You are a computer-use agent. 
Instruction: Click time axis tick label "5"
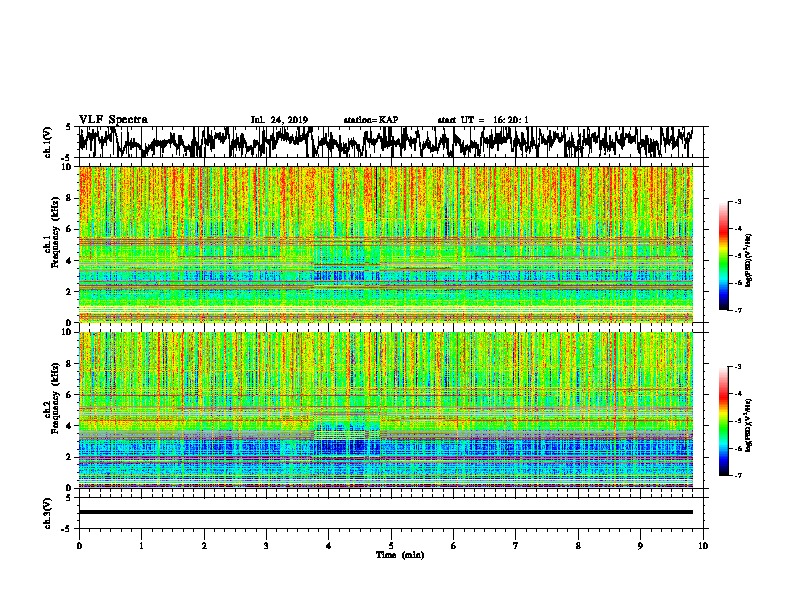(391, 546)
